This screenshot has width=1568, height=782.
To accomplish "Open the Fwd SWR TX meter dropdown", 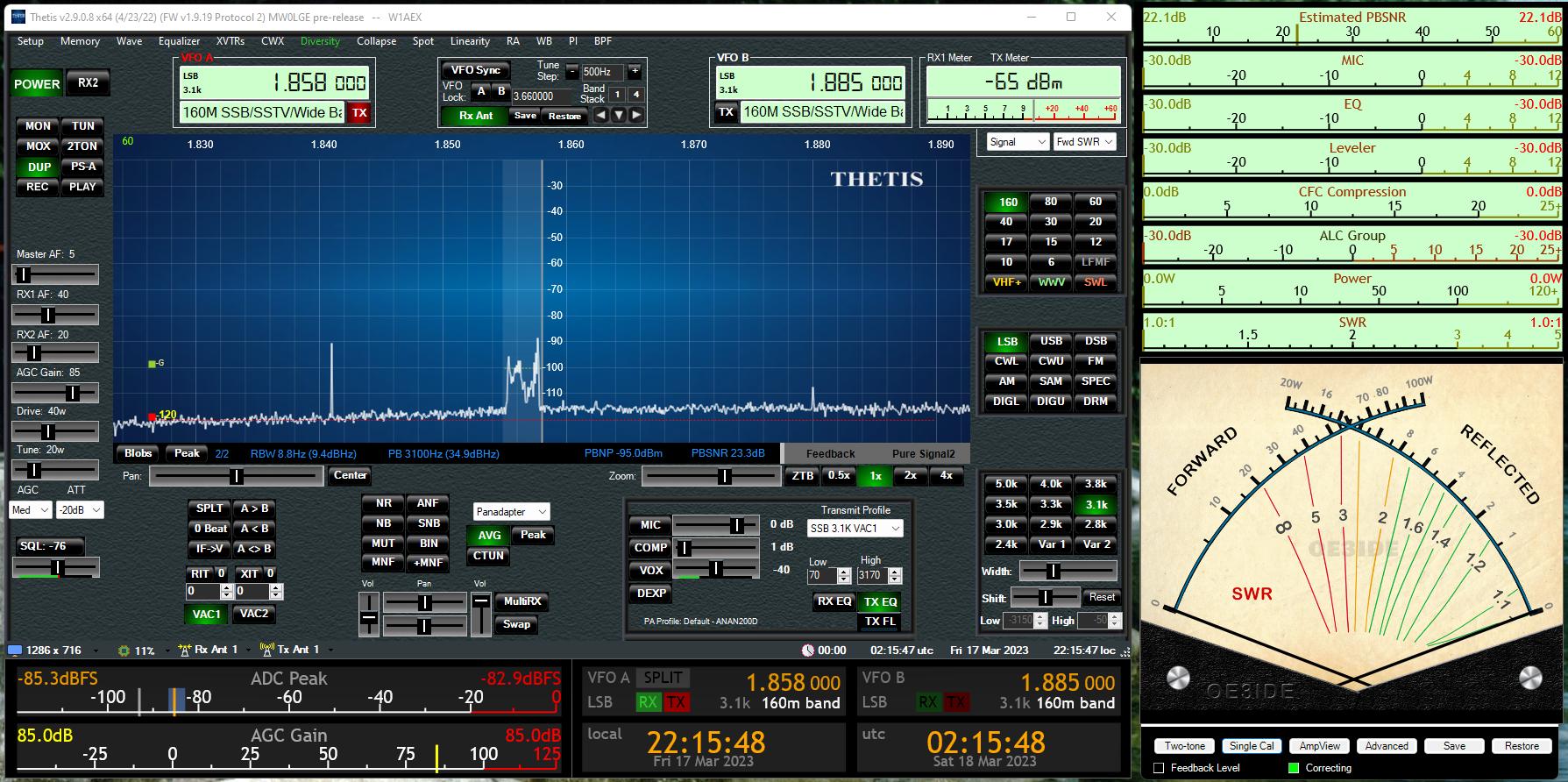I will click(1084, 142).
